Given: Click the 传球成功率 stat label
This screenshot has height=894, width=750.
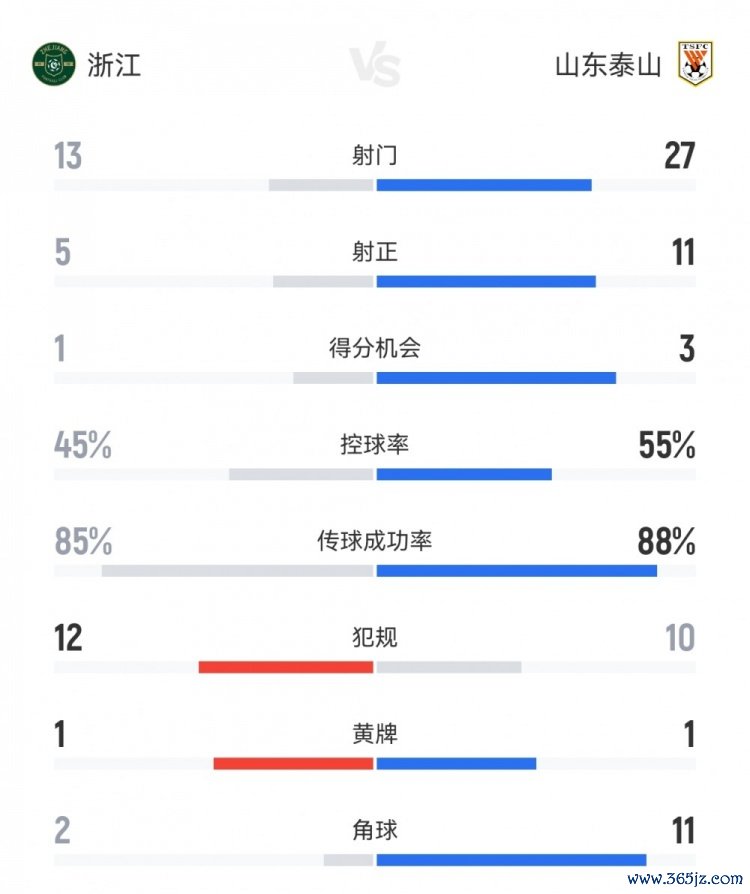Looking at the screenshot, I should click(x=375, y=541).
